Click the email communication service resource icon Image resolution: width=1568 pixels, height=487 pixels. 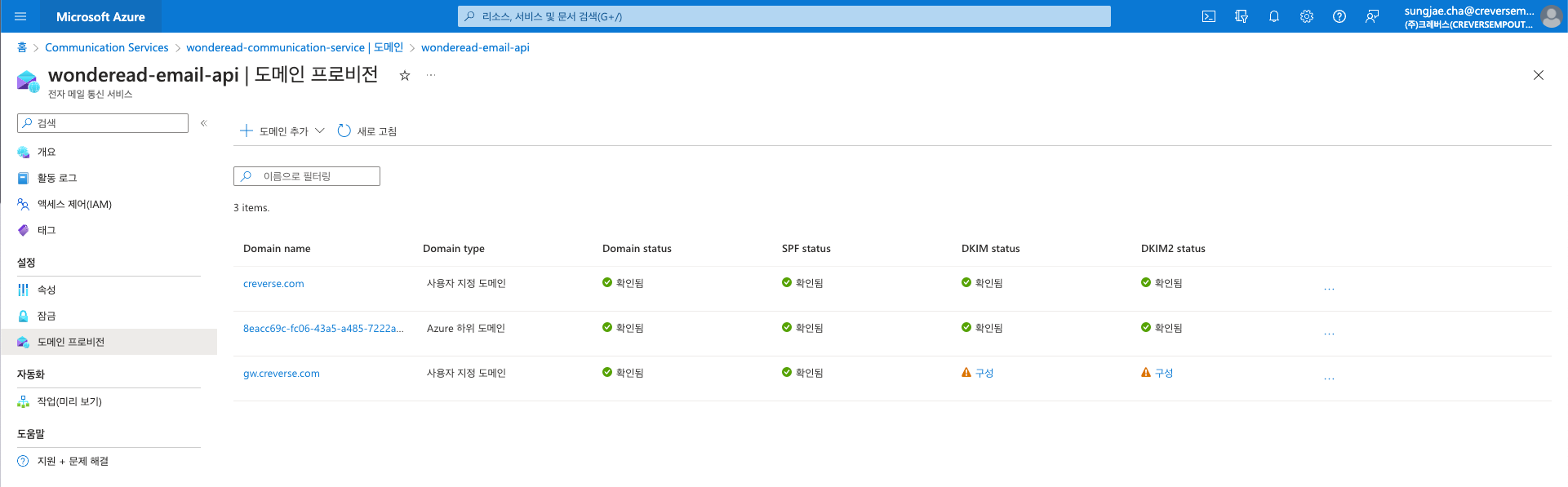pos(28,81)
